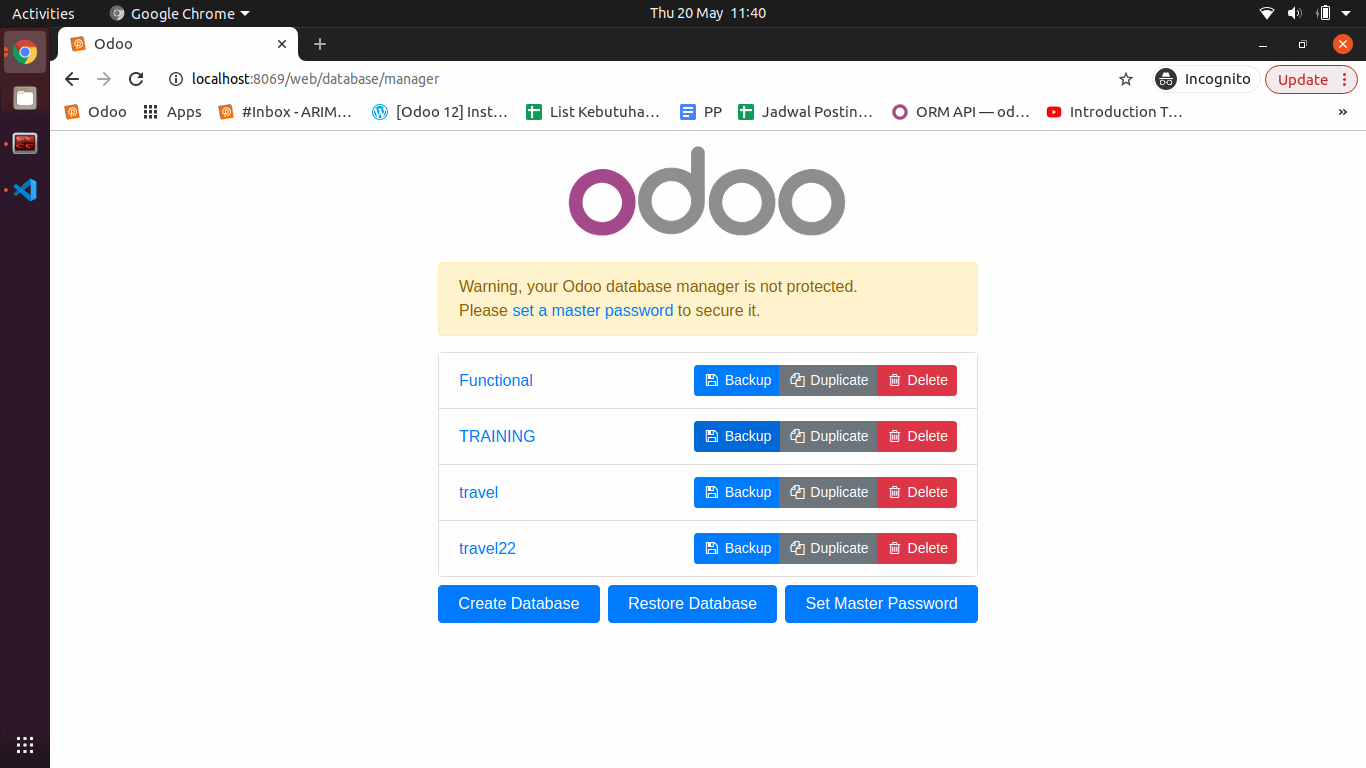The image size is (1366, 768).
Task: Open the travel database link
Action: pos(478,492)
